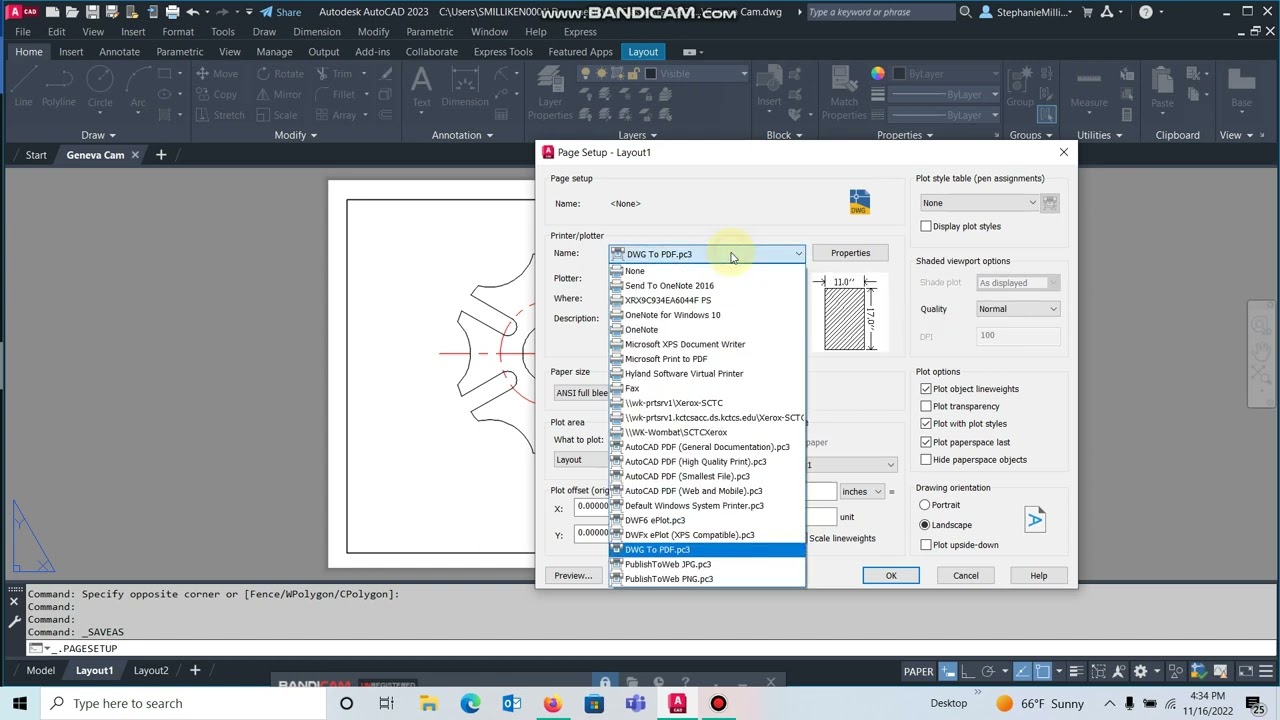This screenshot has width=1280, height=720.
Task: Click the Base view icon
Action: coord(1241,87)
